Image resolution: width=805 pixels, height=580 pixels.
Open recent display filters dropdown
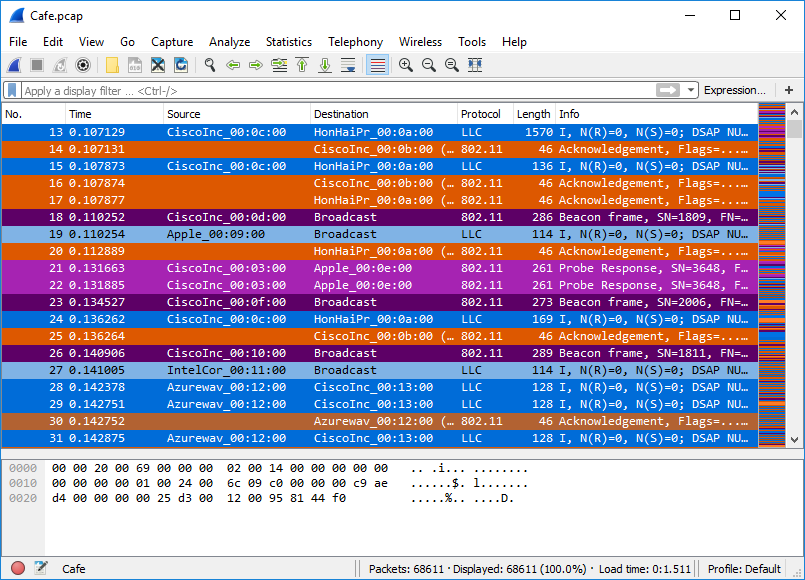[x=691, y=90]
